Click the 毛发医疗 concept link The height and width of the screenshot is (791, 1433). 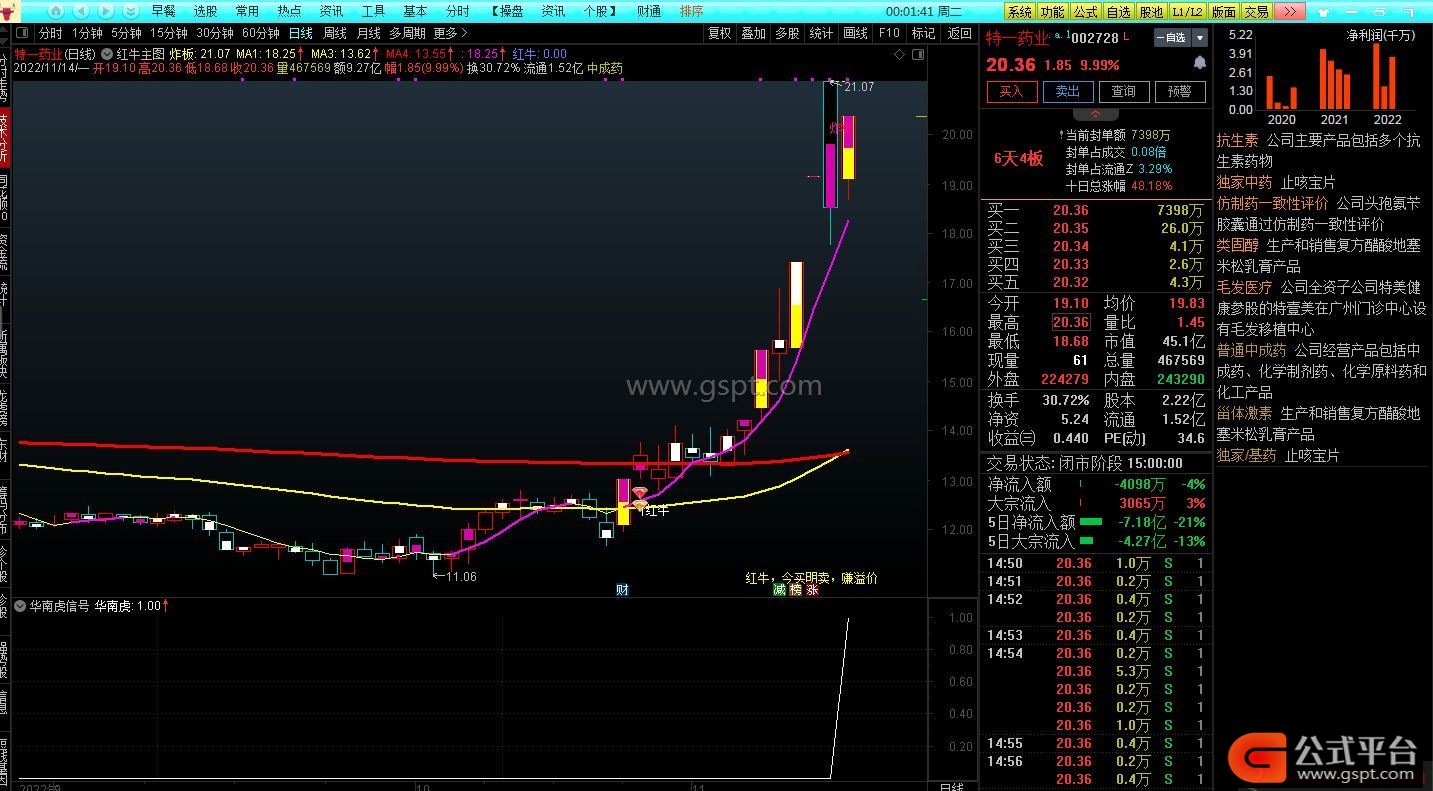click(1244, 287)
